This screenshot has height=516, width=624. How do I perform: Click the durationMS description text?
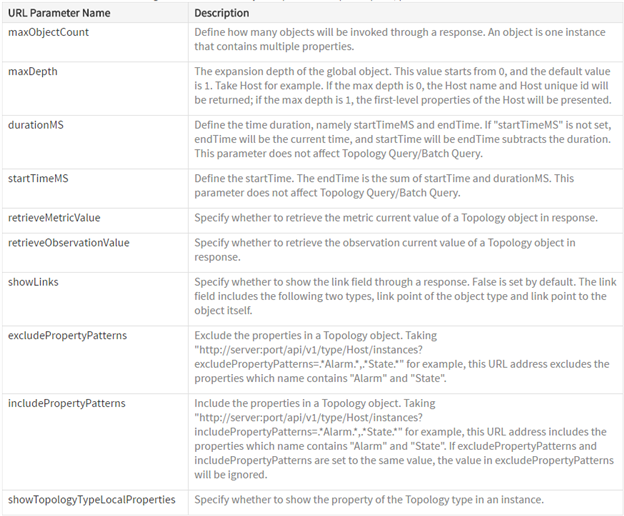coord(403,139)
